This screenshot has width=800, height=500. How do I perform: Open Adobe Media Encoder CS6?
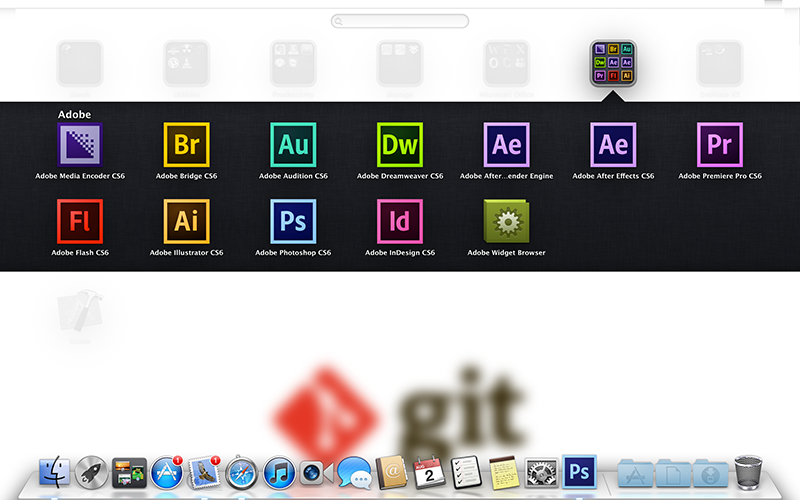point(80,145)
